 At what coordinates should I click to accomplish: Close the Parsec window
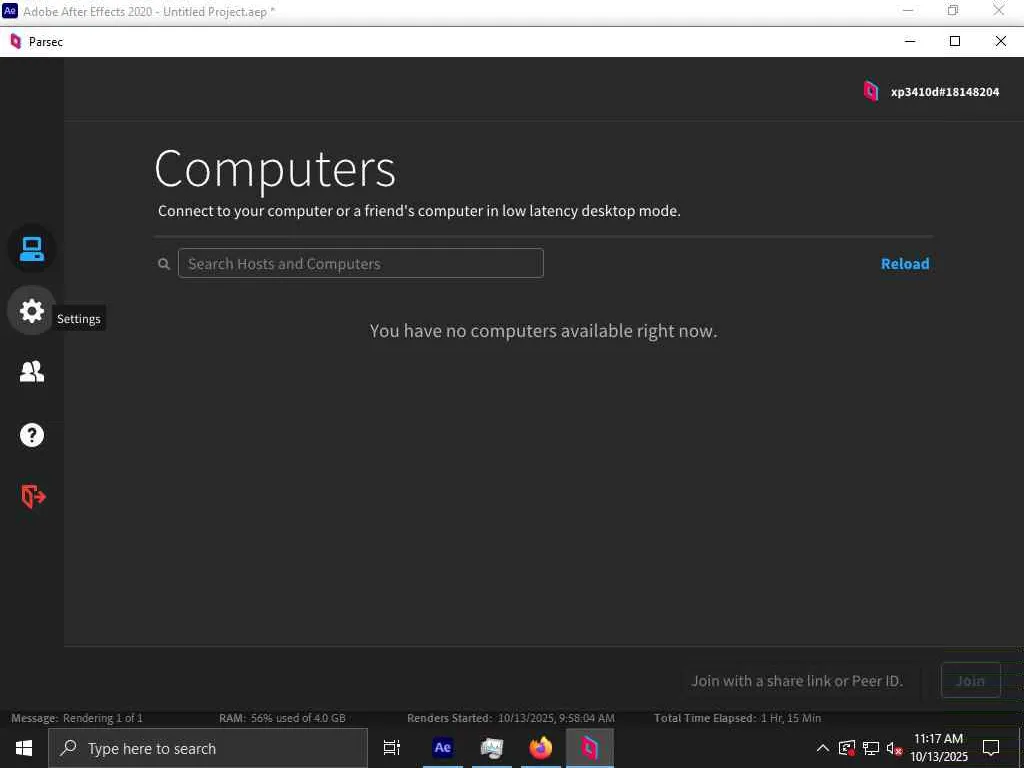pyautogui.click(x=1000, y=41)
